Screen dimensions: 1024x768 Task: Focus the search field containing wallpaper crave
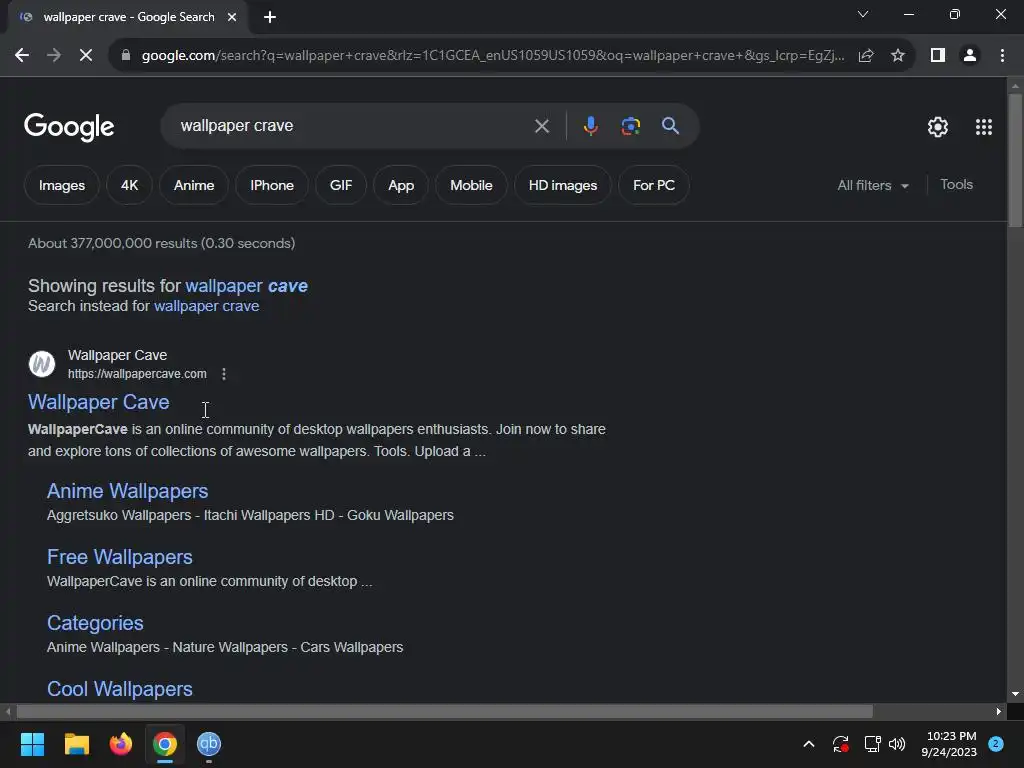tap(353, 126)
